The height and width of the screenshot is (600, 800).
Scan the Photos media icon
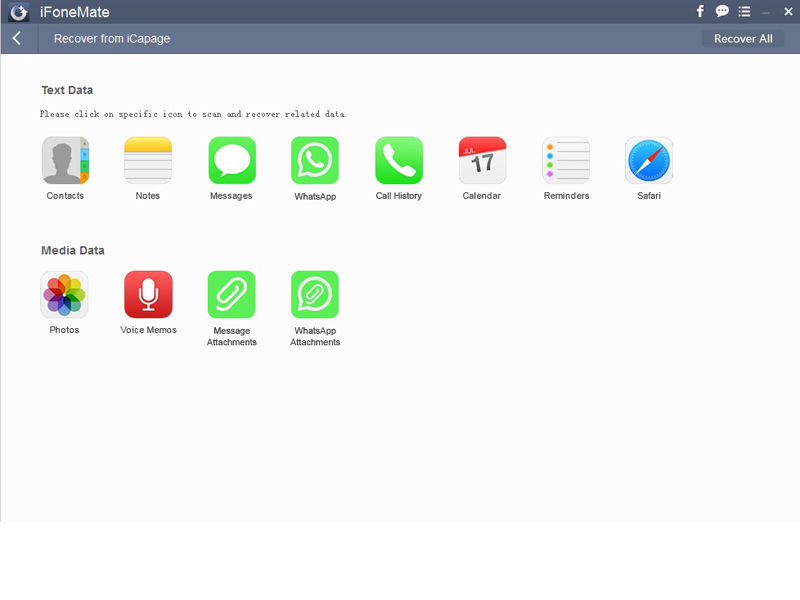point(64,294)
